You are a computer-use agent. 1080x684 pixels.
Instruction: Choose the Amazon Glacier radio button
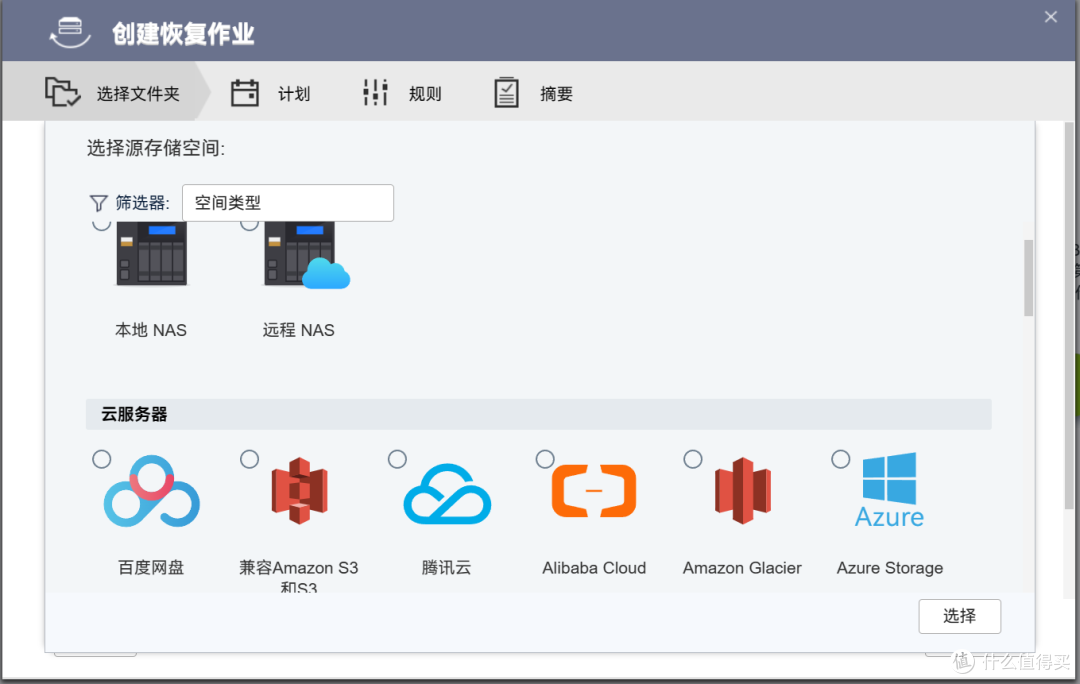point(693,459)
